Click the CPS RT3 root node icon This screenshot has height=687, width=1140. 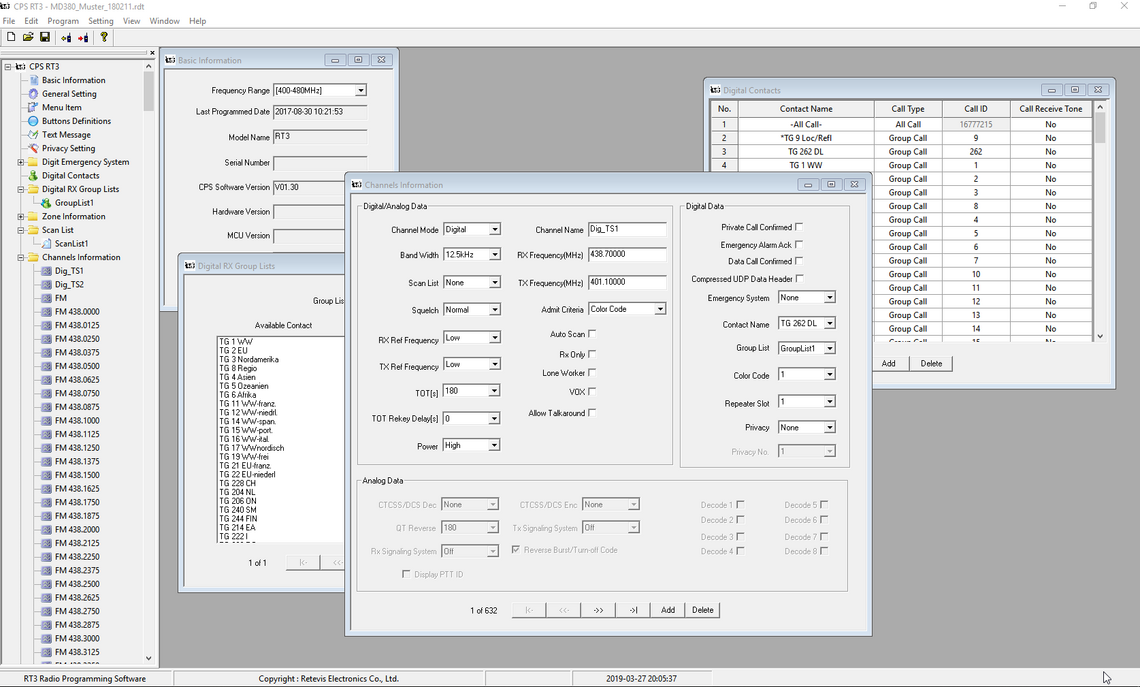[20, 66]
